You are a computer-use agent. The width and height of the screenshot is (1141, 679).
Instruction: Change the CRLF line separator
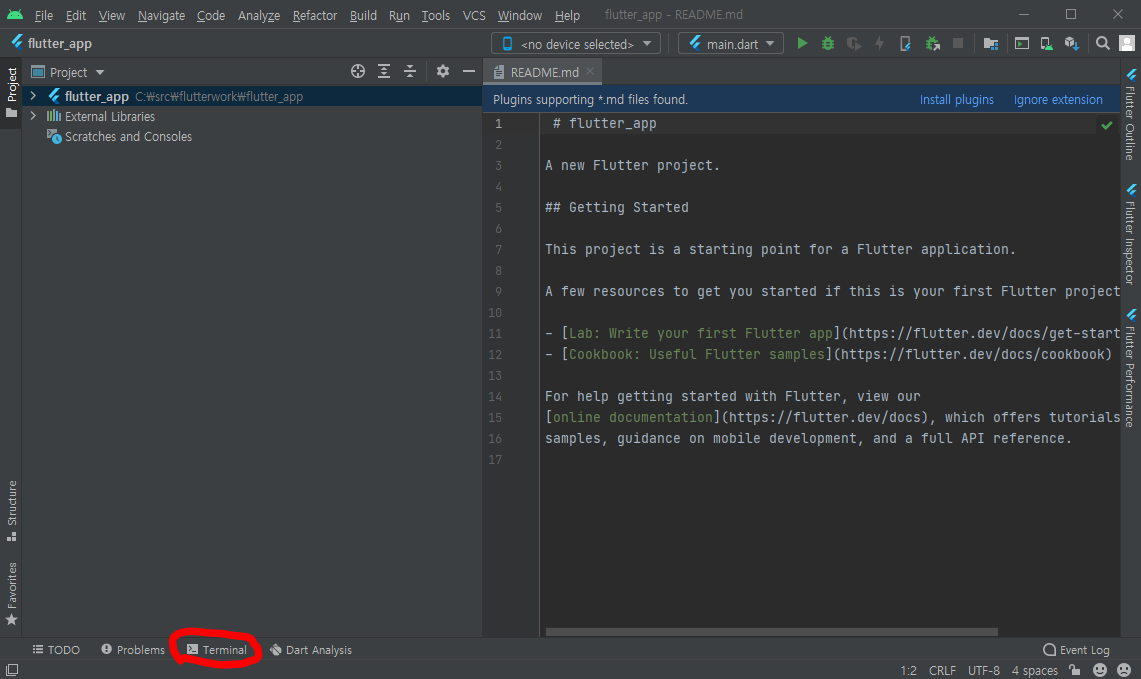tap(942, 670)
